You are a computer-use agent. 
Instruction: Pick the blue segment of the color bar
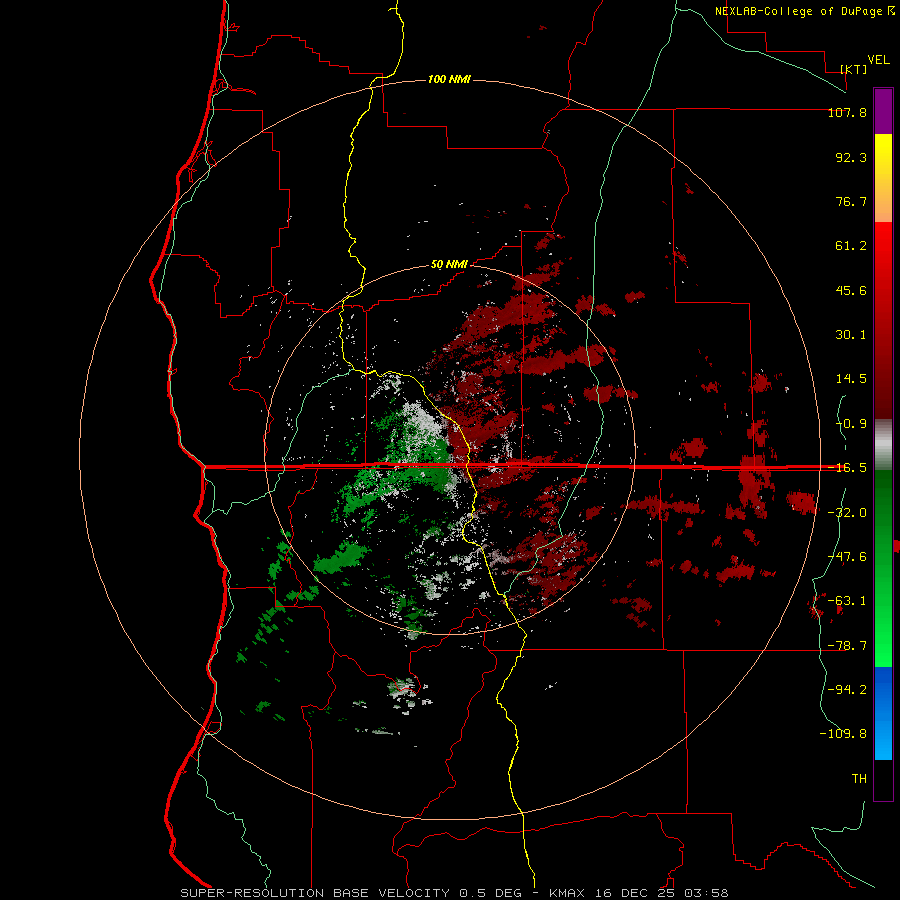coord(883,713)
